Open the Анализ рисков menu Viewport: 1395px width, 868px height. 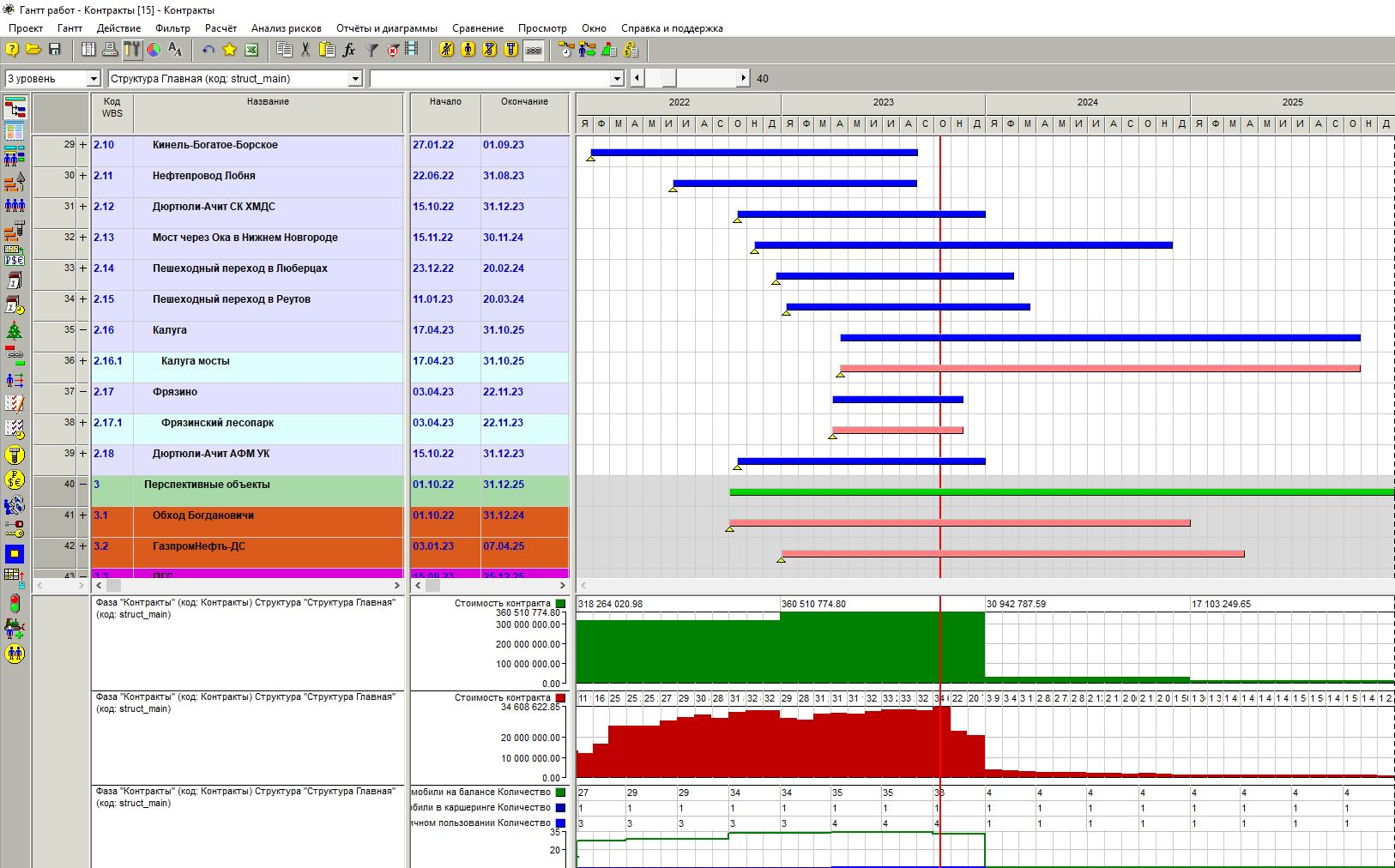(x=286, y=28)
